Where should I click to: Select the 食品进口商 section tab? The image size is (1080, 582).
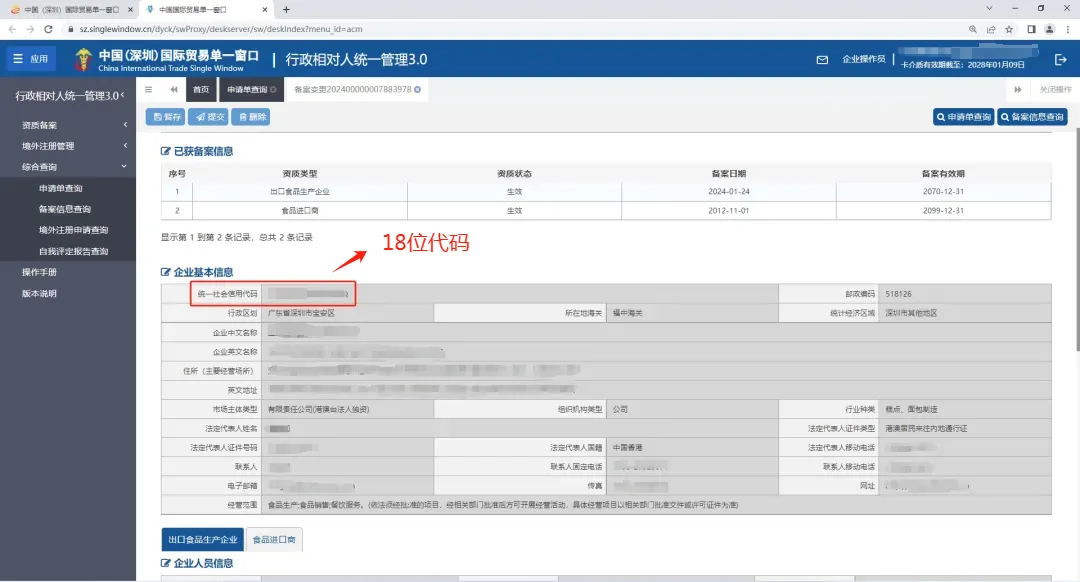click(x=274, y=539)
